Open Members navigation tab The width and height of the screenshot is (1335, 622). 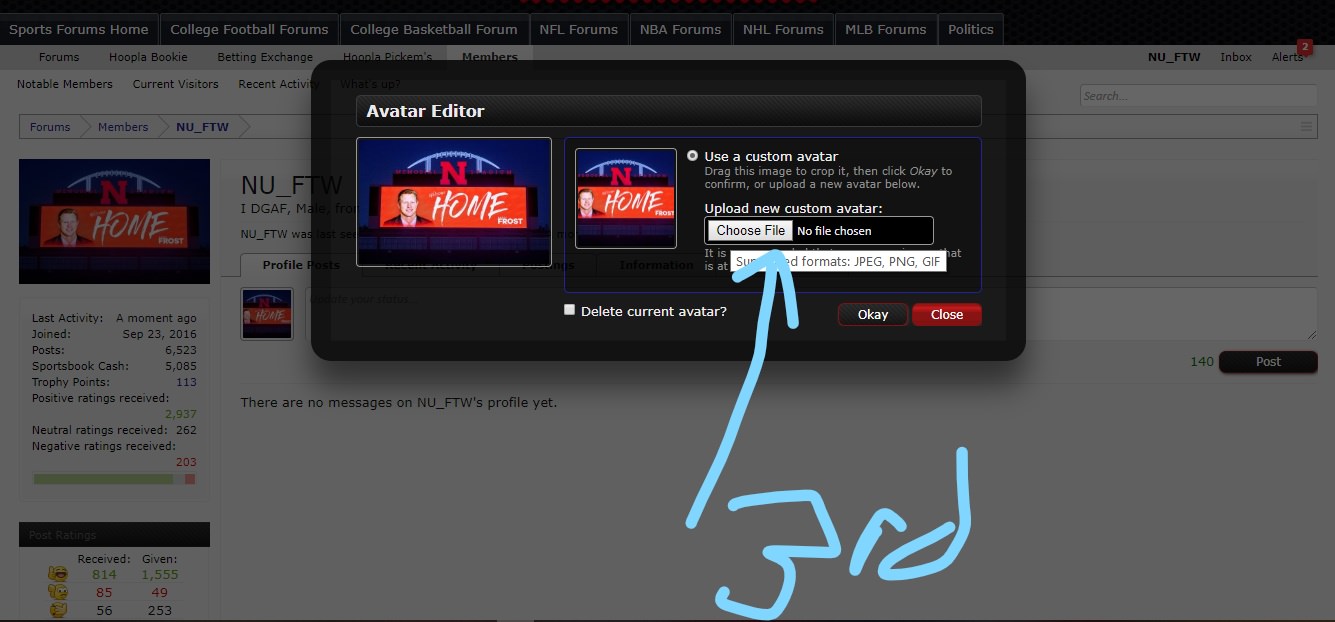tap(490, 57)
